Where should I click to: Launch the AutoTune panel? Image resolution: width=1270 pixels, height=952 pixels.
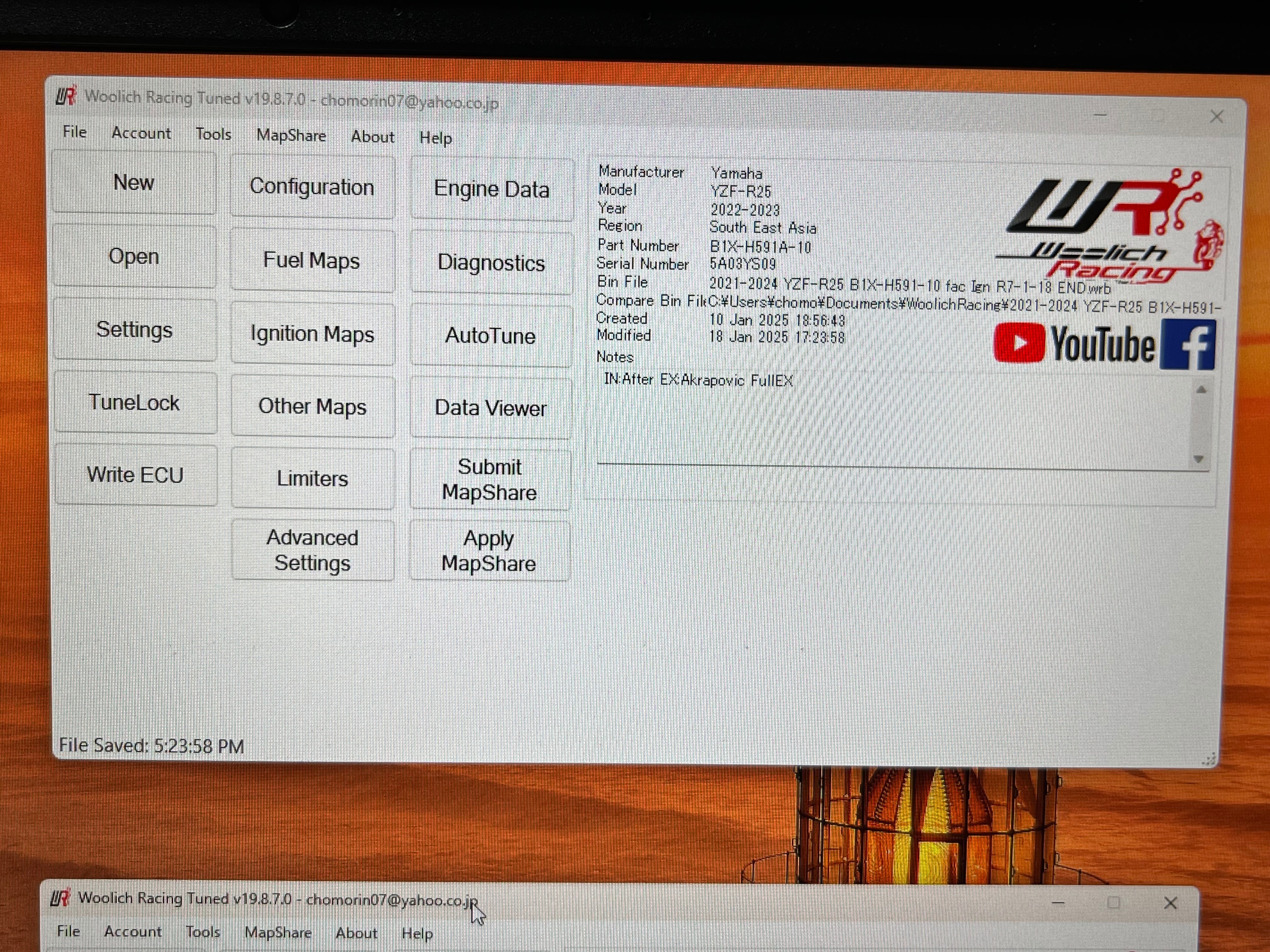click(490, 336)
